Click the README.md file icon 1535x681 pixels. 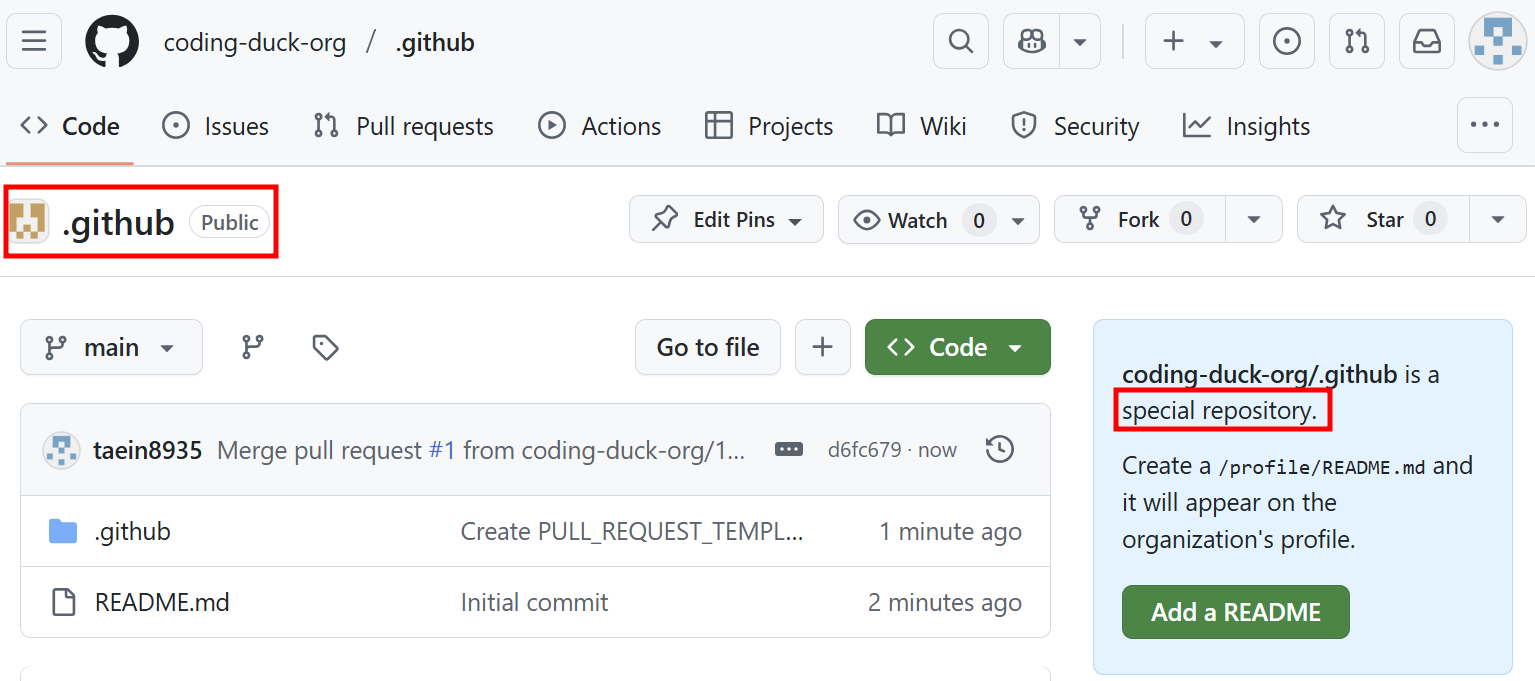[63, 602]
